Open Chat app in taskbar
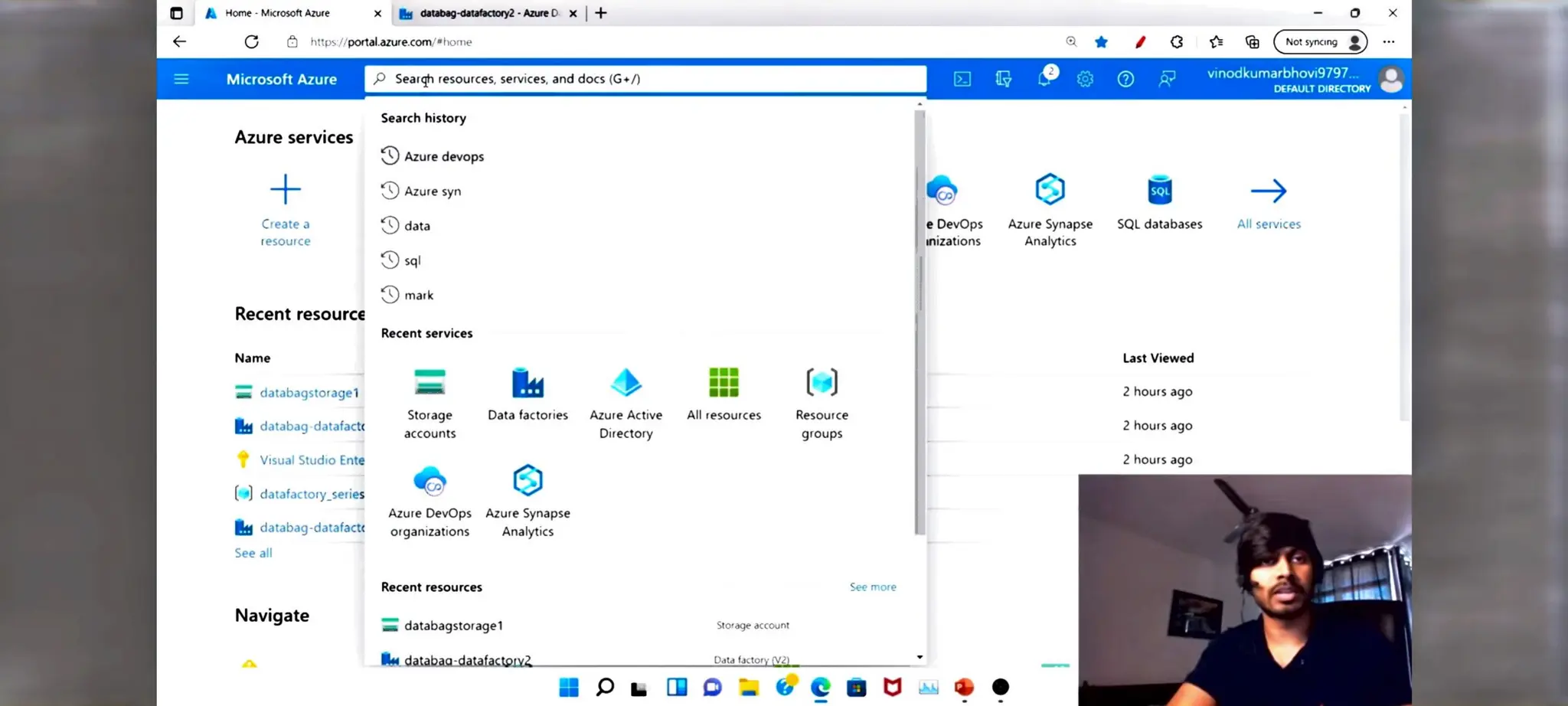Screen dimensions: 1568x706 click(713, 687)
